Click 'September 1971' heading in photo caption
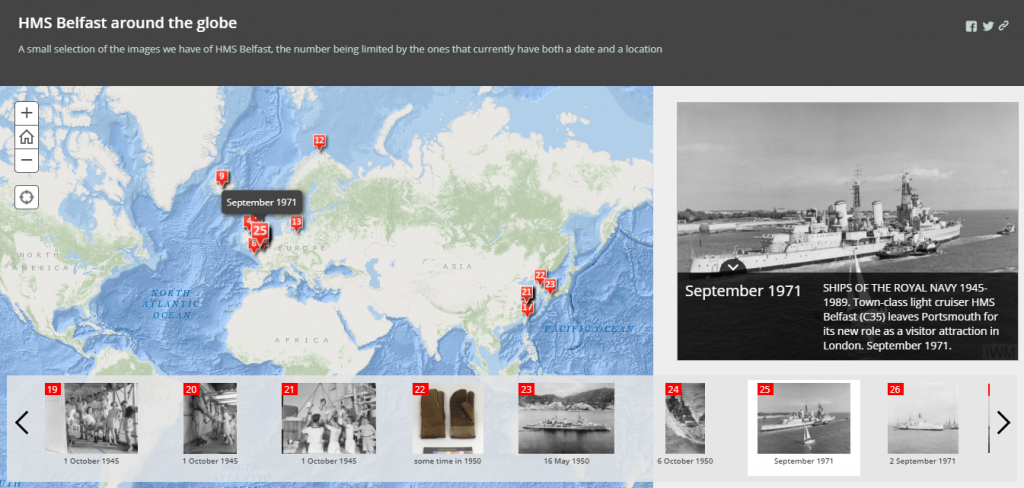The width and height of the screenshot is (1024, 488). click(x=743, y=291)
